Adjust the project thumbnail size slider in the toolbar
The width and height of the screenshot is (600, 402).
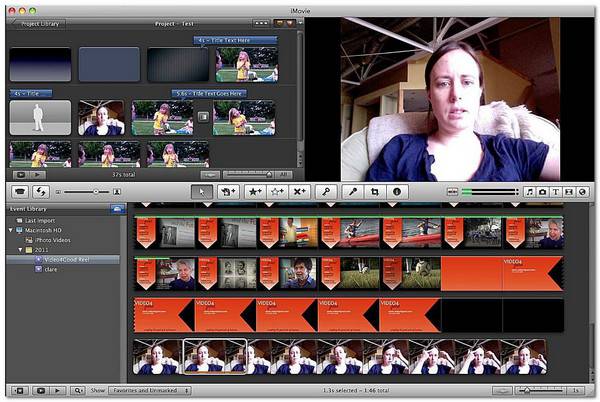[87, 192]
